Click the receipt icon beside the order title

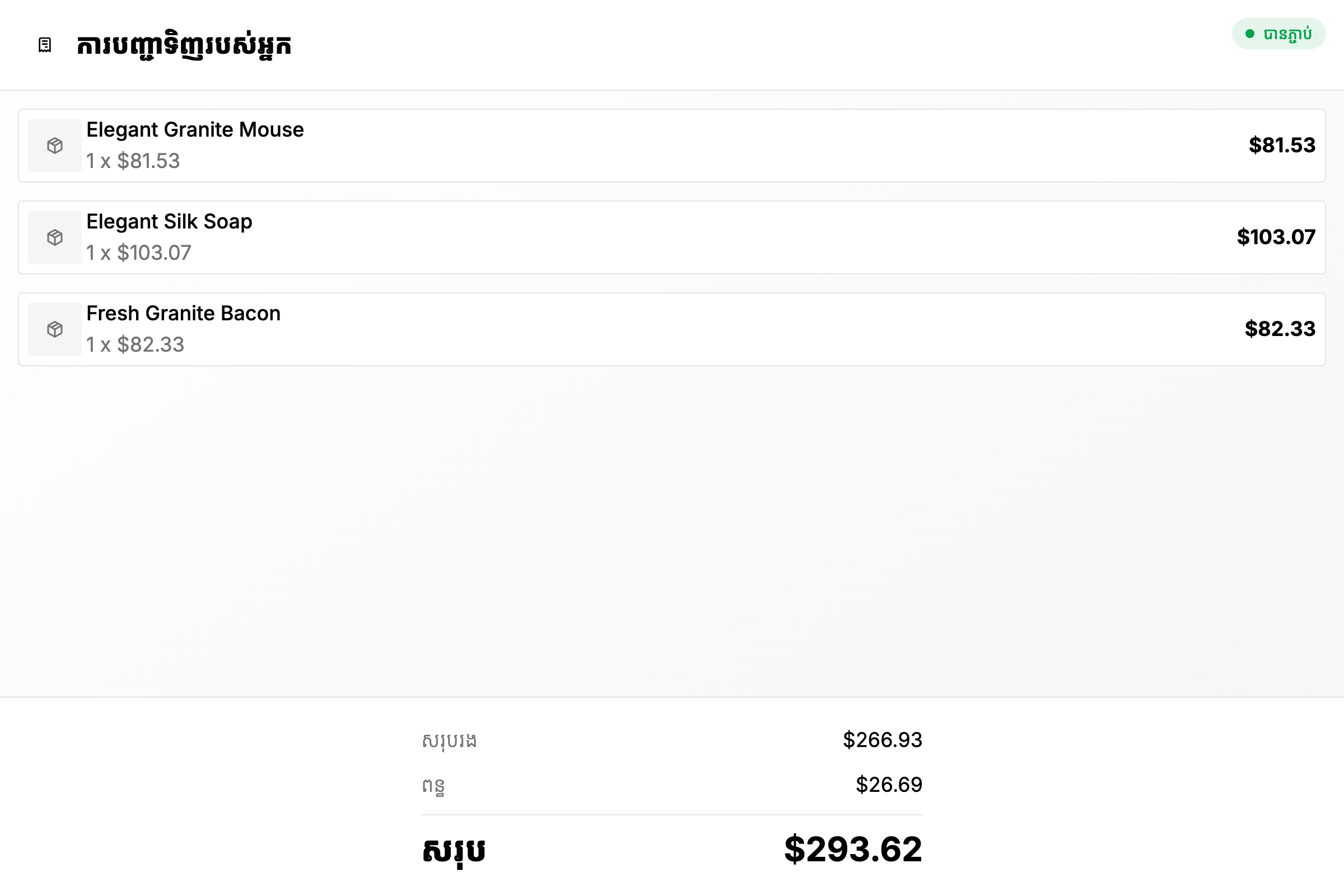45,45
